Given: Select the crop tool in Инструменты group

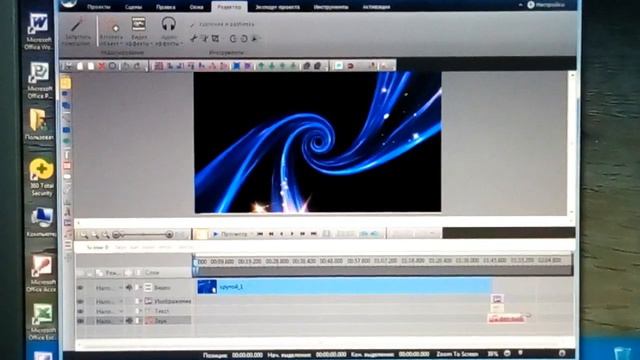Looking at the screenshot, I should click(x=216, y=38).
